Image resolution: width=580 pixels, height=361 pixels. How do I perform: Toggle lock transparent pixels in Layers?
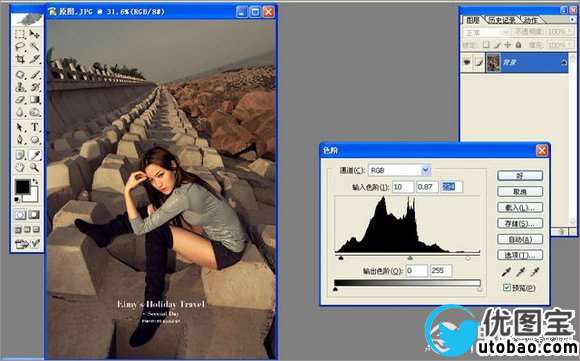click(486, 45)
